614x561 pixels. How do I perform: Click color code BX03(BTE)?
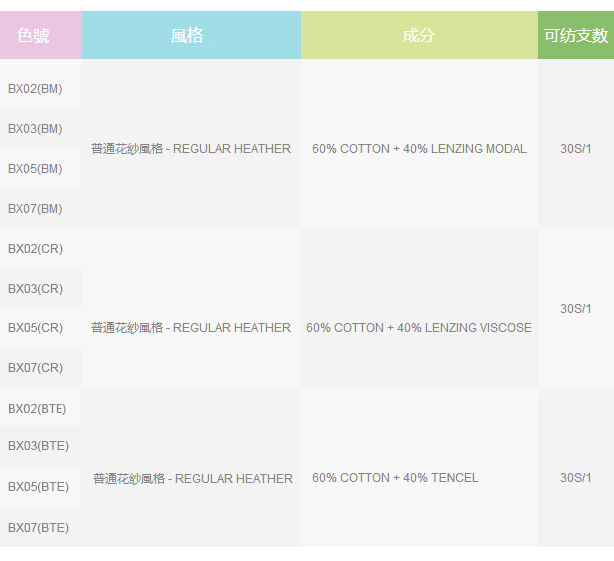click(x=38, y=446)
